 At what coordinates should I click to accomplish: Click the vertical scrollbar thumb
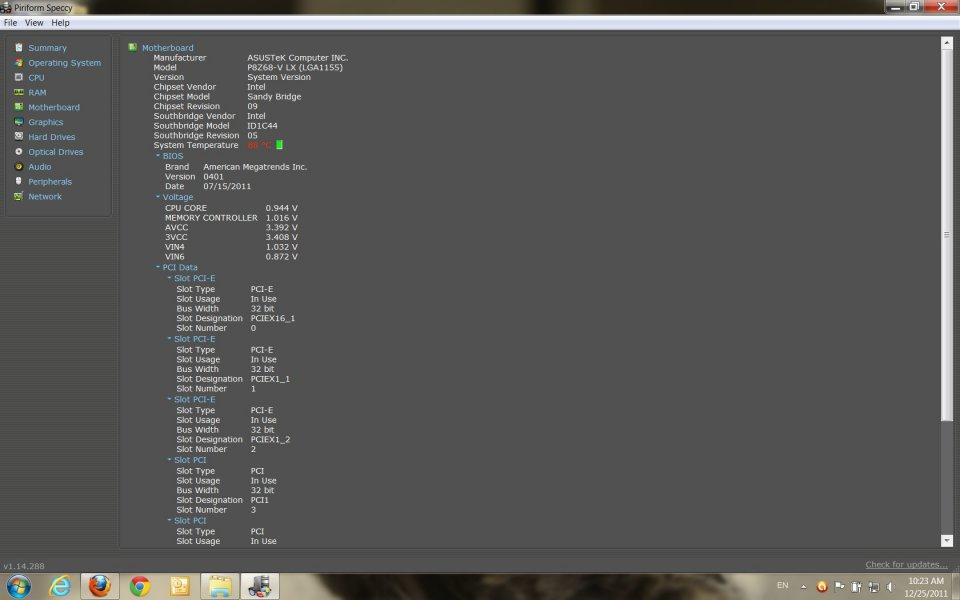point(947,235)
